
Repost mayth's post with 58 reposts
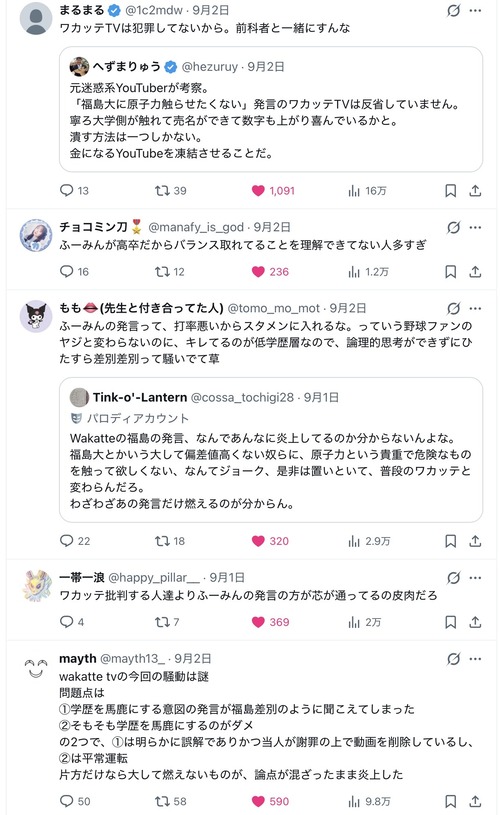coord(170,801)
